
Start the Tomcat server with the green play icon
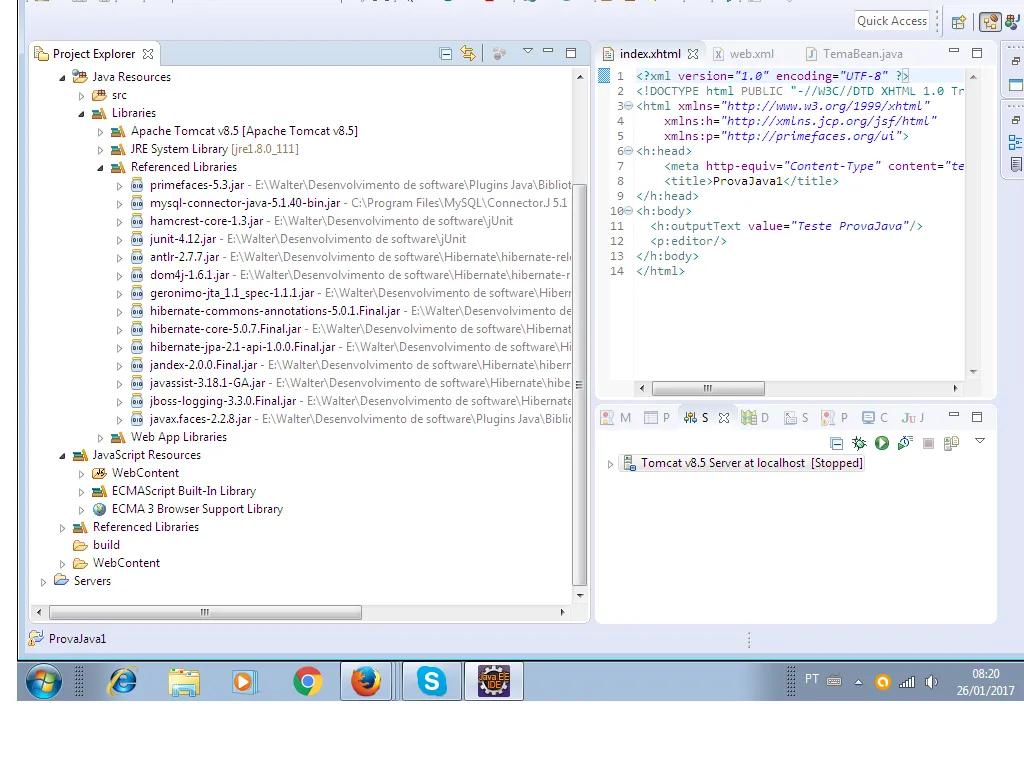(882, 443)
